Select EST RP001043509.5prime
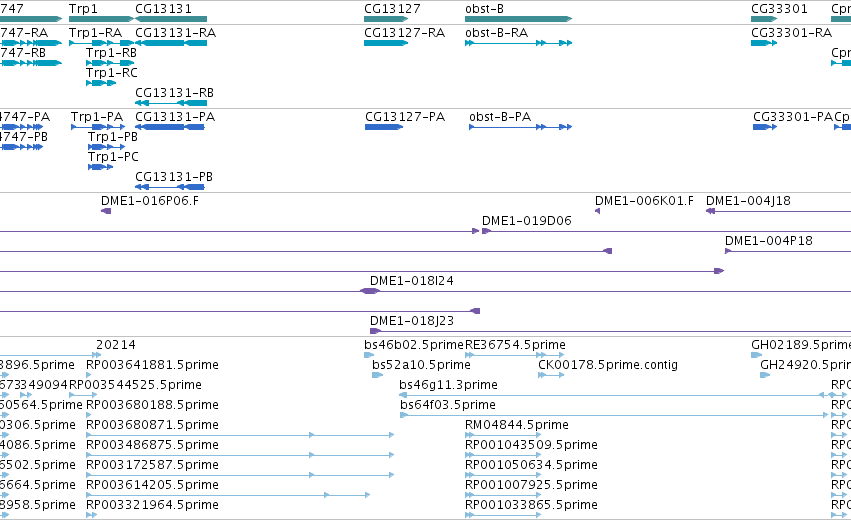The width and height of the screenshot is (851, 520). (x=503, y=455)
